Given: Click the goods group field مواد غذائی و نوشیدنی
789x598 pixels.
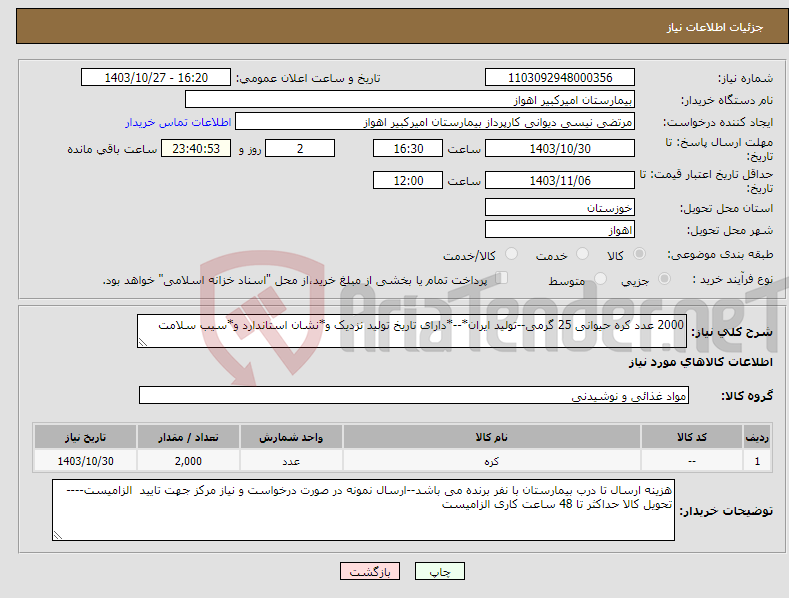Looking at the screenshot, I should pyautogui.click(x=414, y=396).
